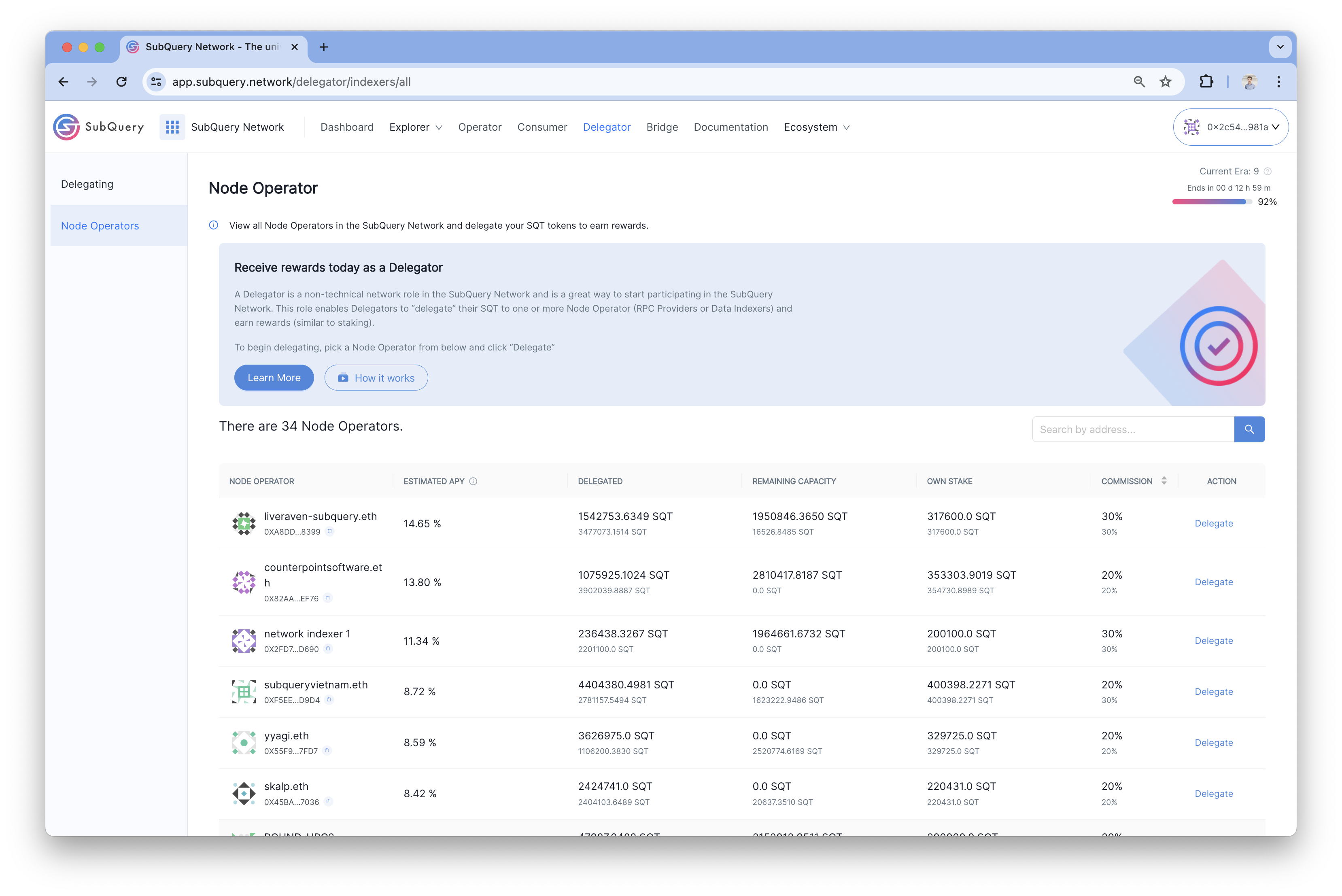Click the era progress bar at 92%
The height and width of the screenshot is (896, 1342).
tap(1212, 202)
